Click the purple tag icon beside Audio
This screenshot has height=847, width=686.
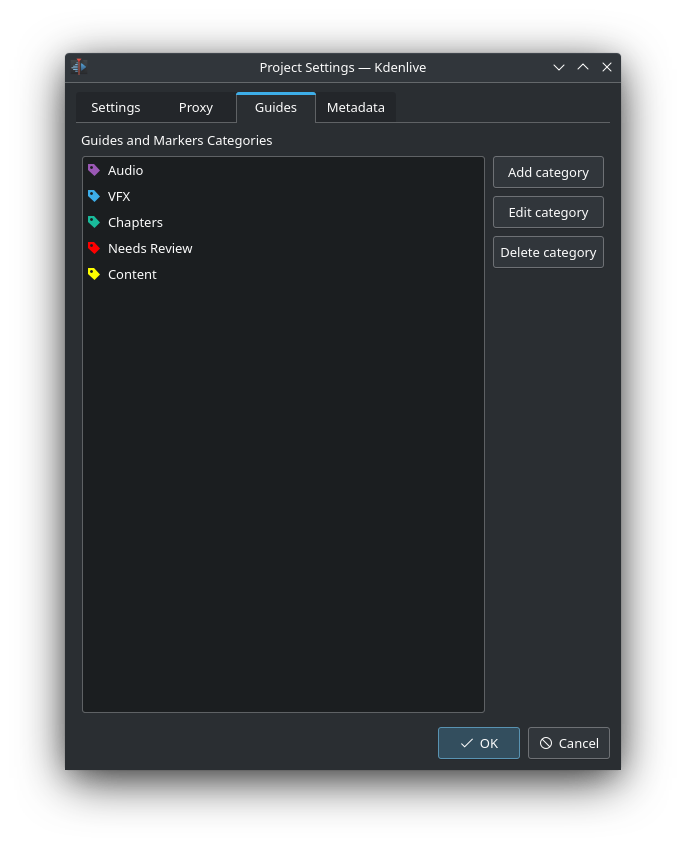(94, 170)
